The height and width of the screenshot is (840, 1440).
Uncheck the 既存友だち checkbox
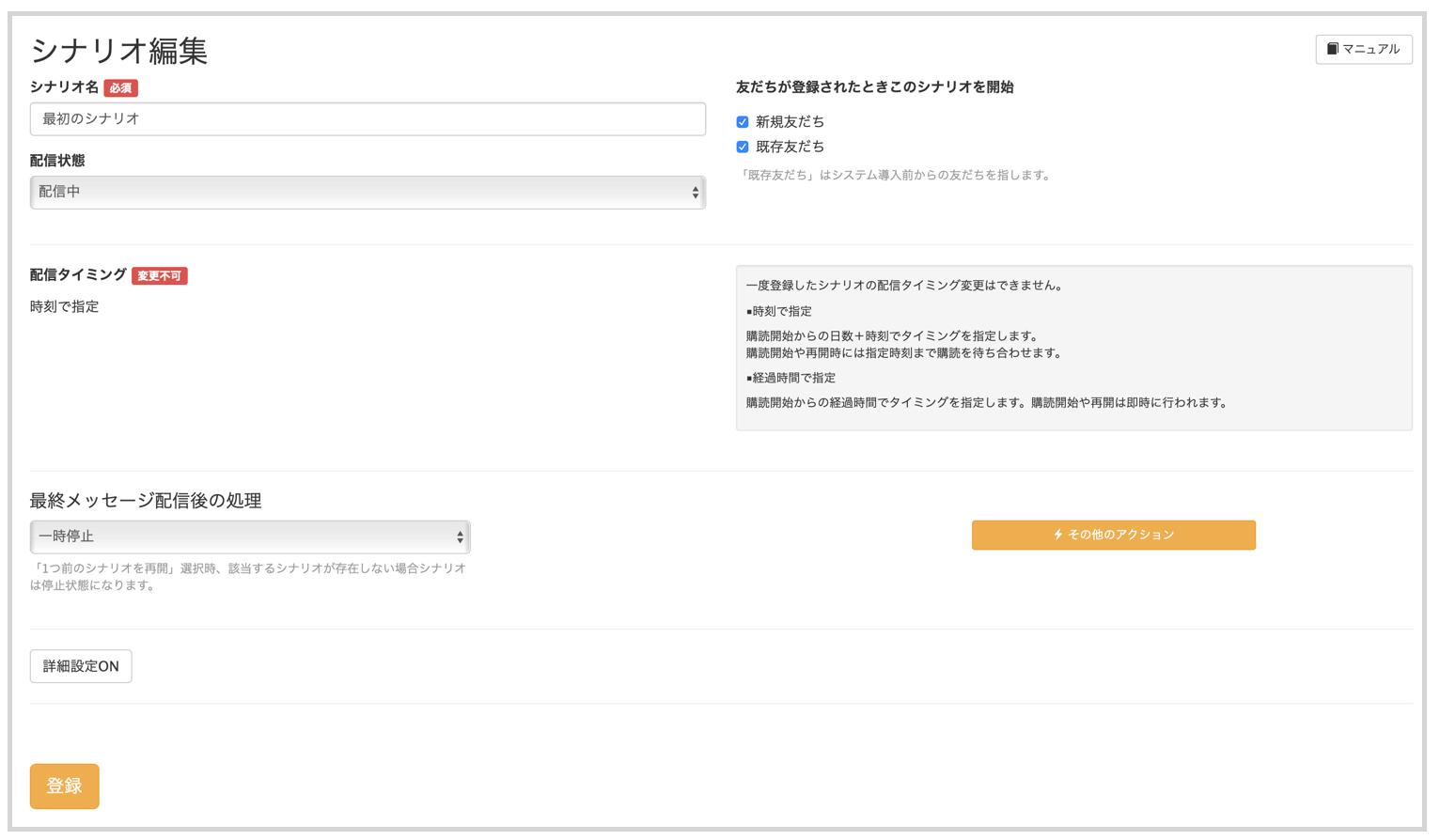(x=743, y=148)
